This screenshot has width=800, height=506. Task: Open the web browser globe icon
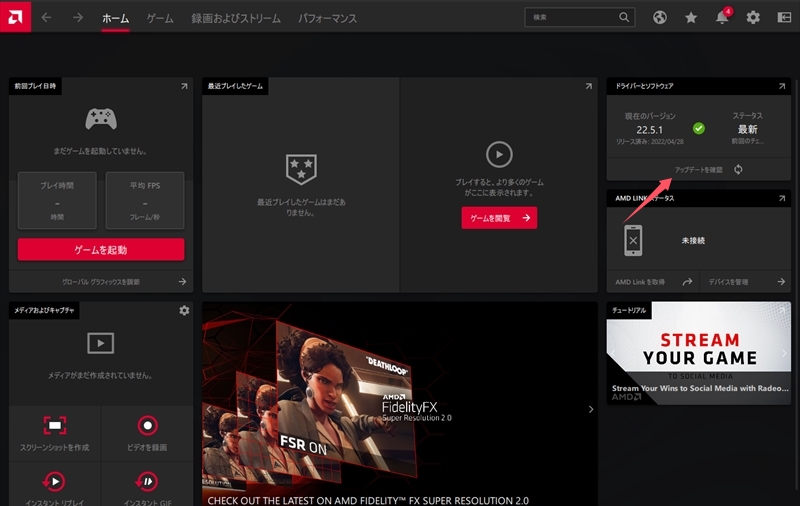tap(660, 18)
